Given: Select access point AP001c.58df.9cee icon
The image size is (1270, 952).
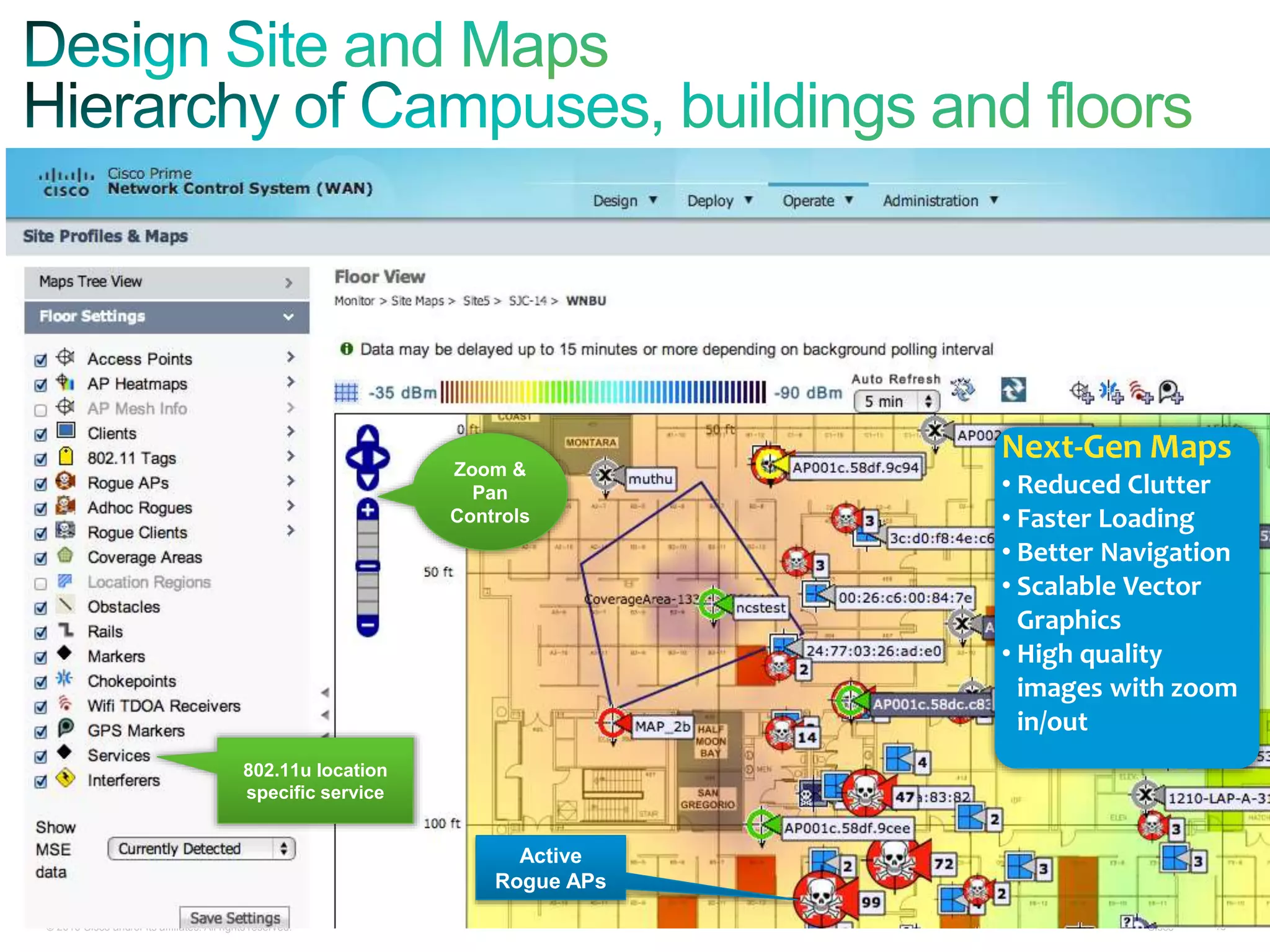Looking at the screenshot, I should pos(762,824).
